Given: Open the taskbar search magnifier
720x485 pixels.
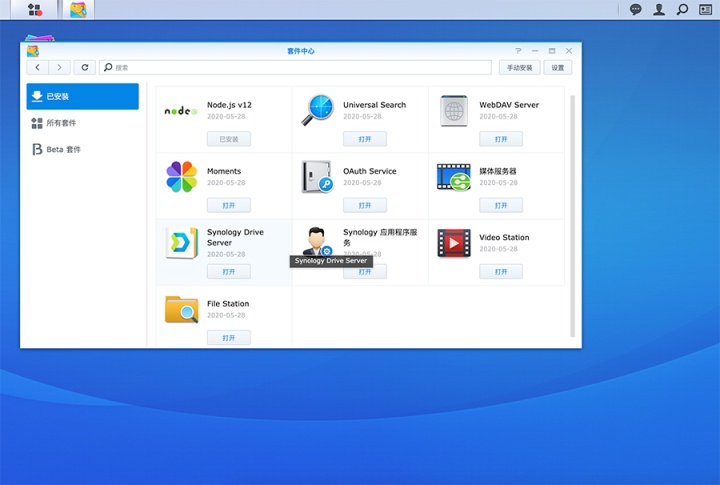Looking at the screenshot, I should click(682, 10).
